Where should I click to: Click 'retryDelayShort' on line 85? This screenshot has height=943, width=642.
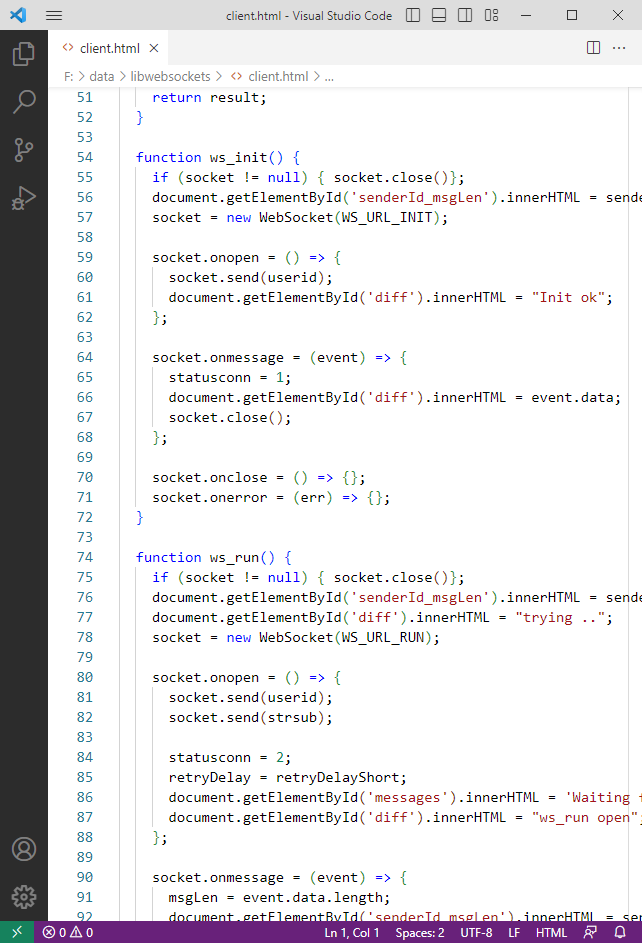point(337,778)
